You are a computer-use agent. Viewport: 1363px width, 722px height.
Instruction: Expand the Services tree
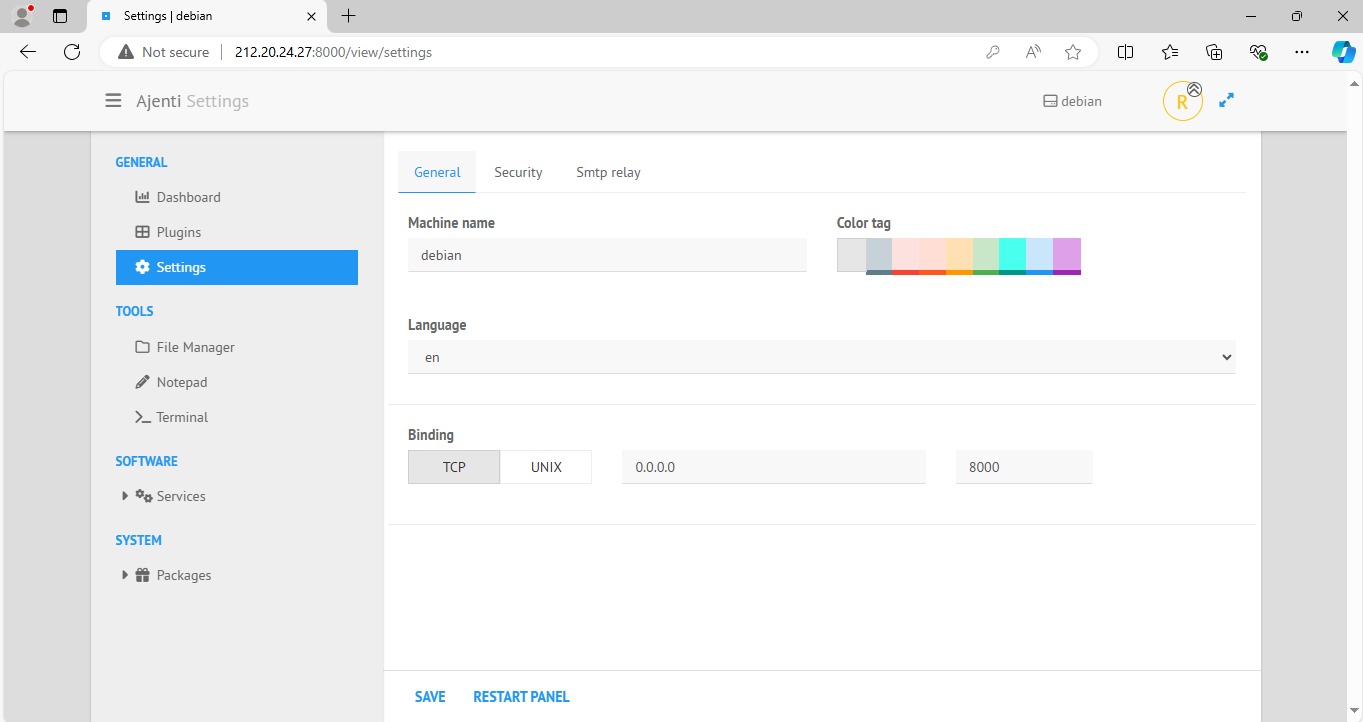(125, 496)
